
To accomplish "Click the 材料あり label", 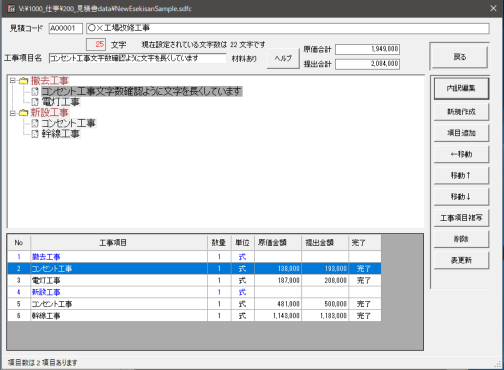I will (244, 59).
